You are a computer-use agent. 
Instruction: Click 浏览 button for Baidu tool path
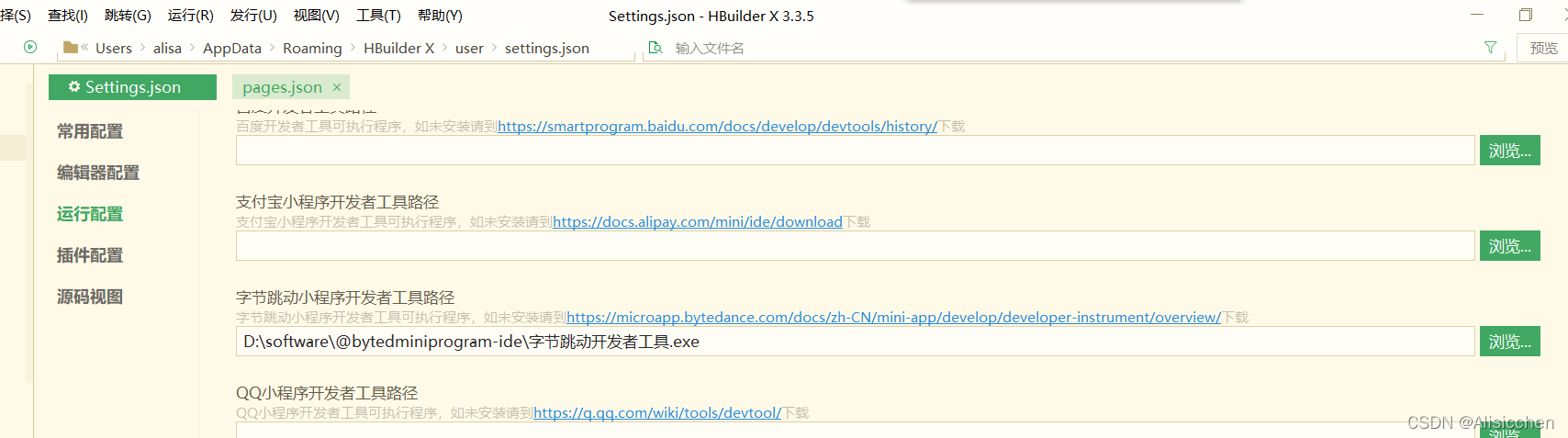pos(1509,151)
